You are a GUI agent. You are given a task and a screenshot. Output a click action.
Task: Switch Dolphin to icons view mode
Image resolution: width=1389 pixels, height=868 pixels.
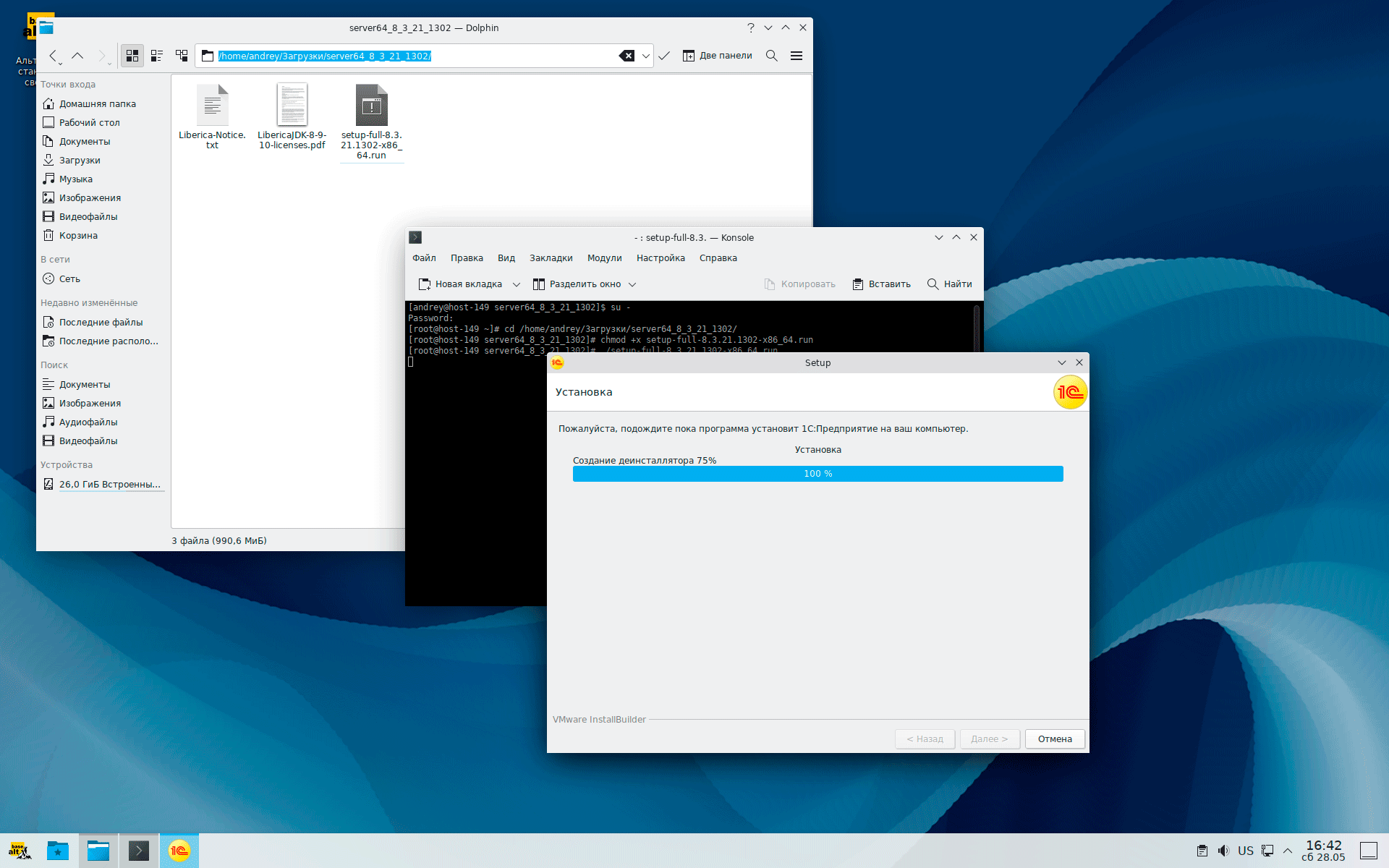pyautogui.click(x=132, y=56)
